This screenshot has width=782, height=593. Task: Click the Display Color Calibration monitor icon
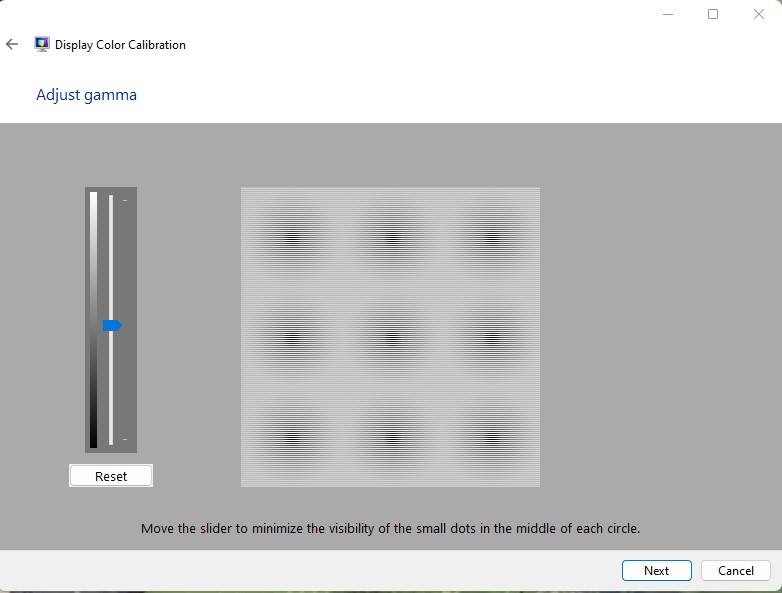click(x=42, y=44)
